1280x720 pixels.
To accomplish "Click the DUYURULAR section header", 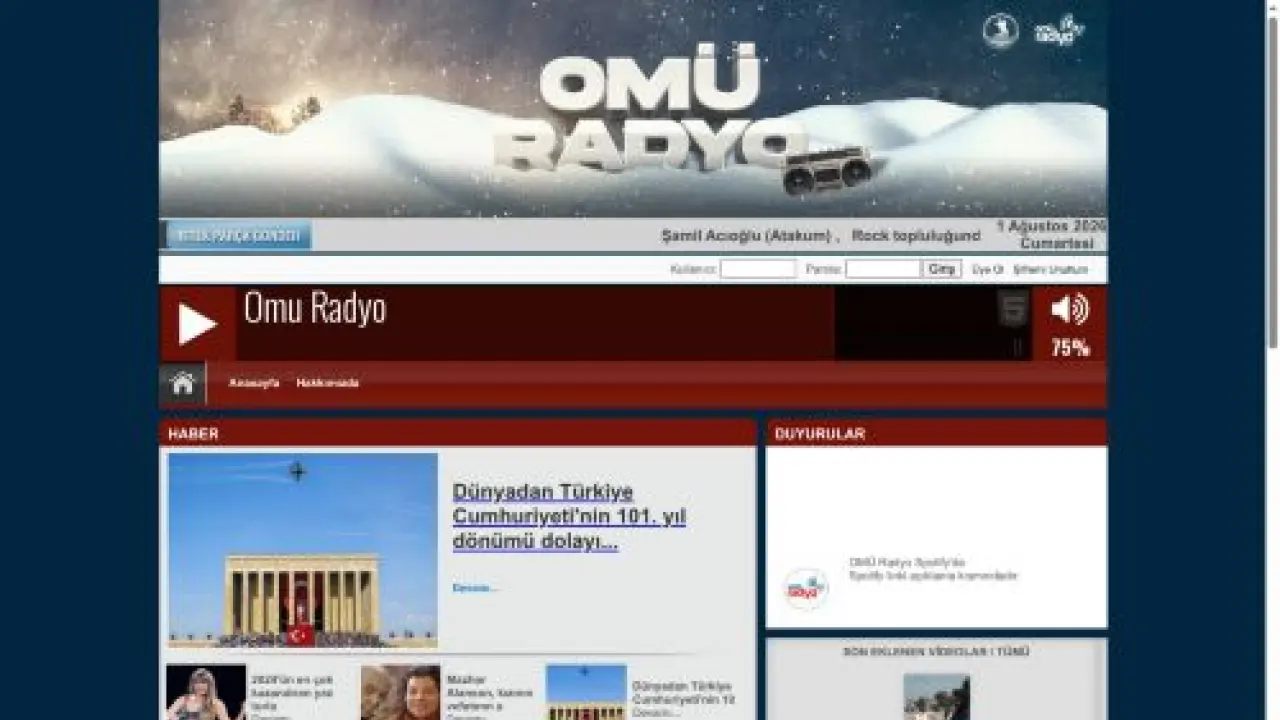I will pyautogui.click(x=820, y=434).
